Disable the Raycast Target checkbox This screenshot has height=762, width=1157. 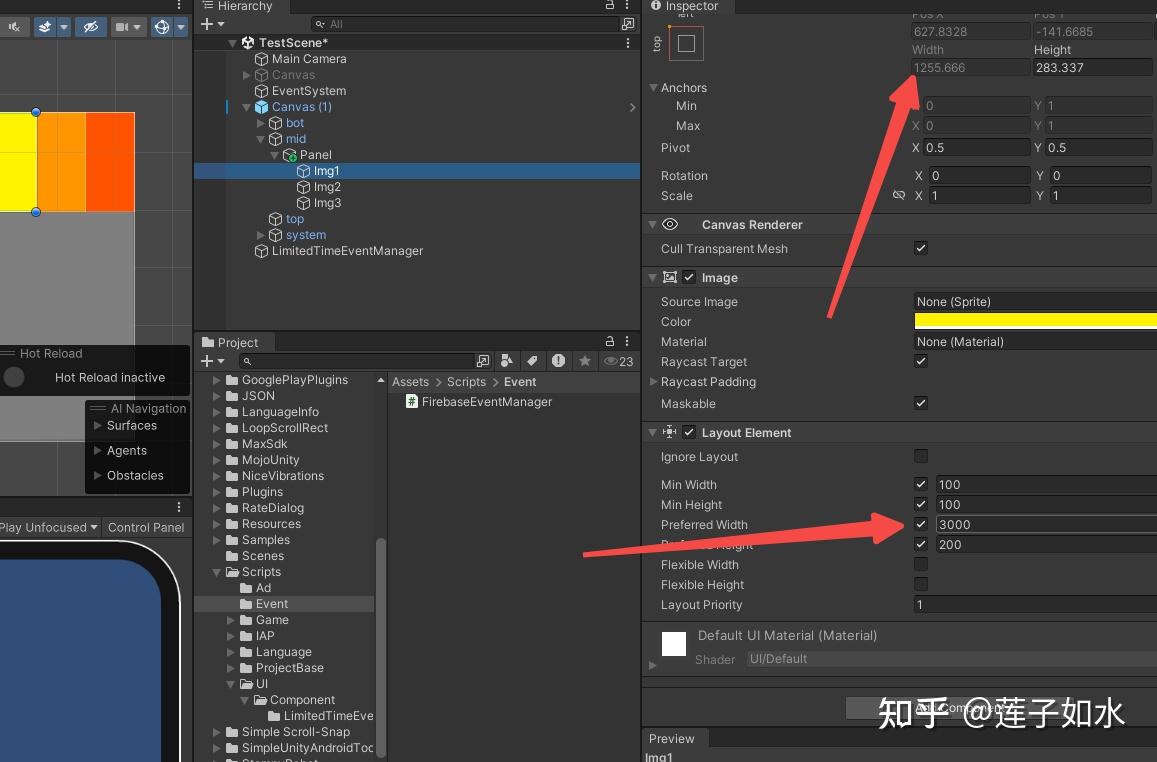point(921,361)
